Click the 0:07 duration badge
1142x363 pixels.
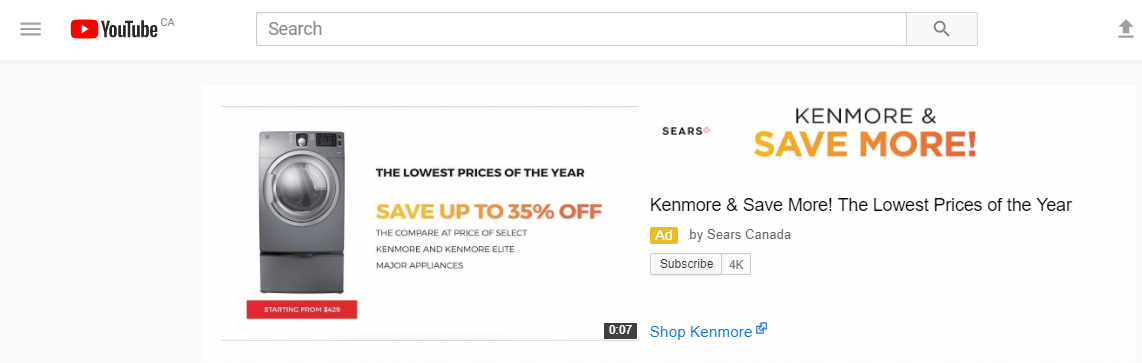[620, 330]
